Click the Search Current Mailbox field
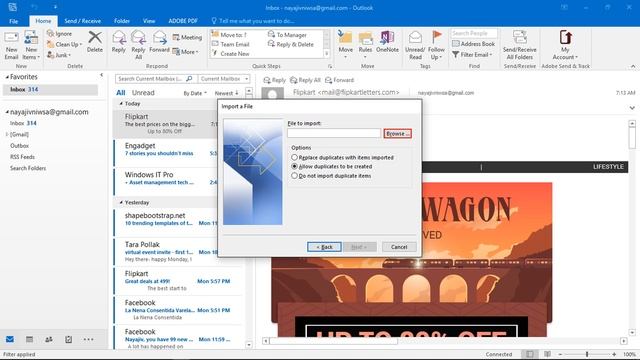Screen dimensions: 640x360 click(155, 78)
